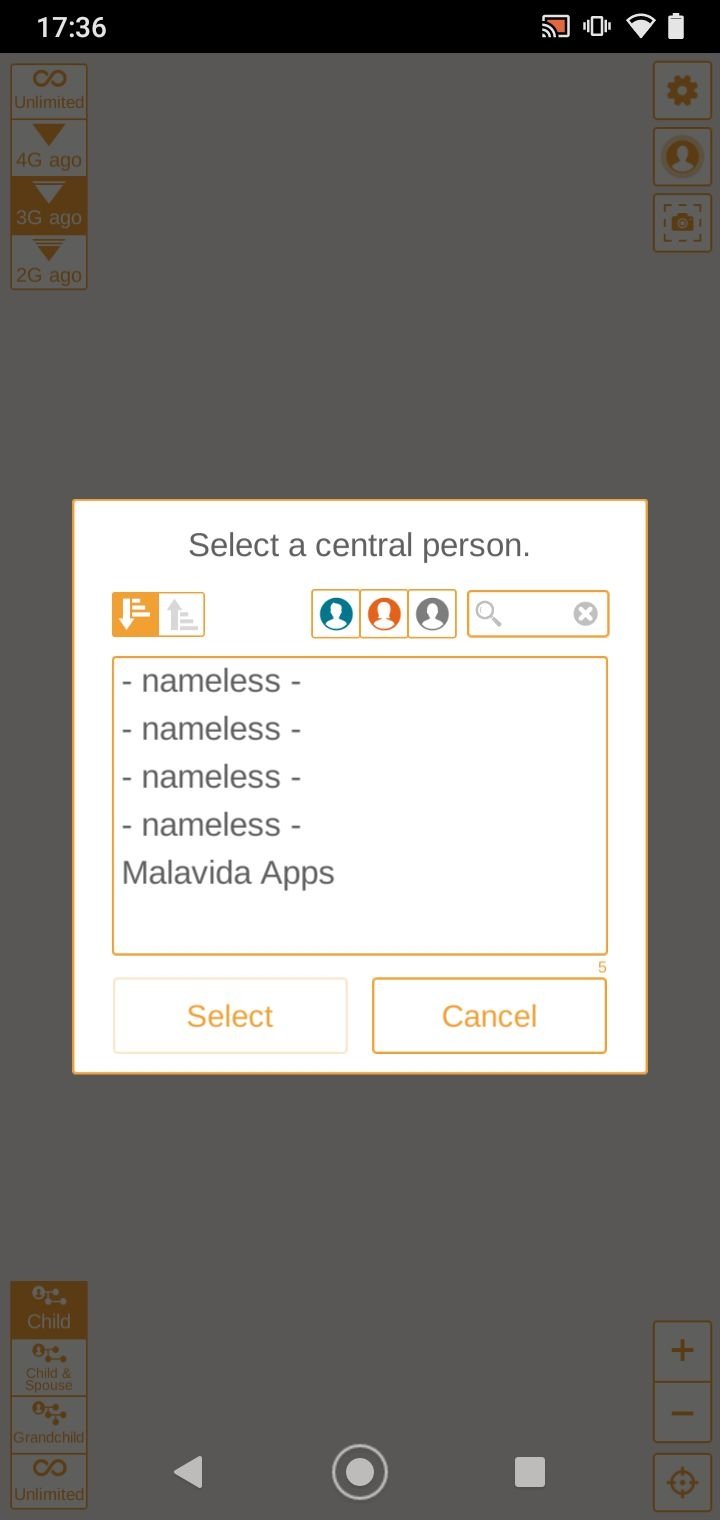
Task: Open settings gear icon
Action: [683, 92]
